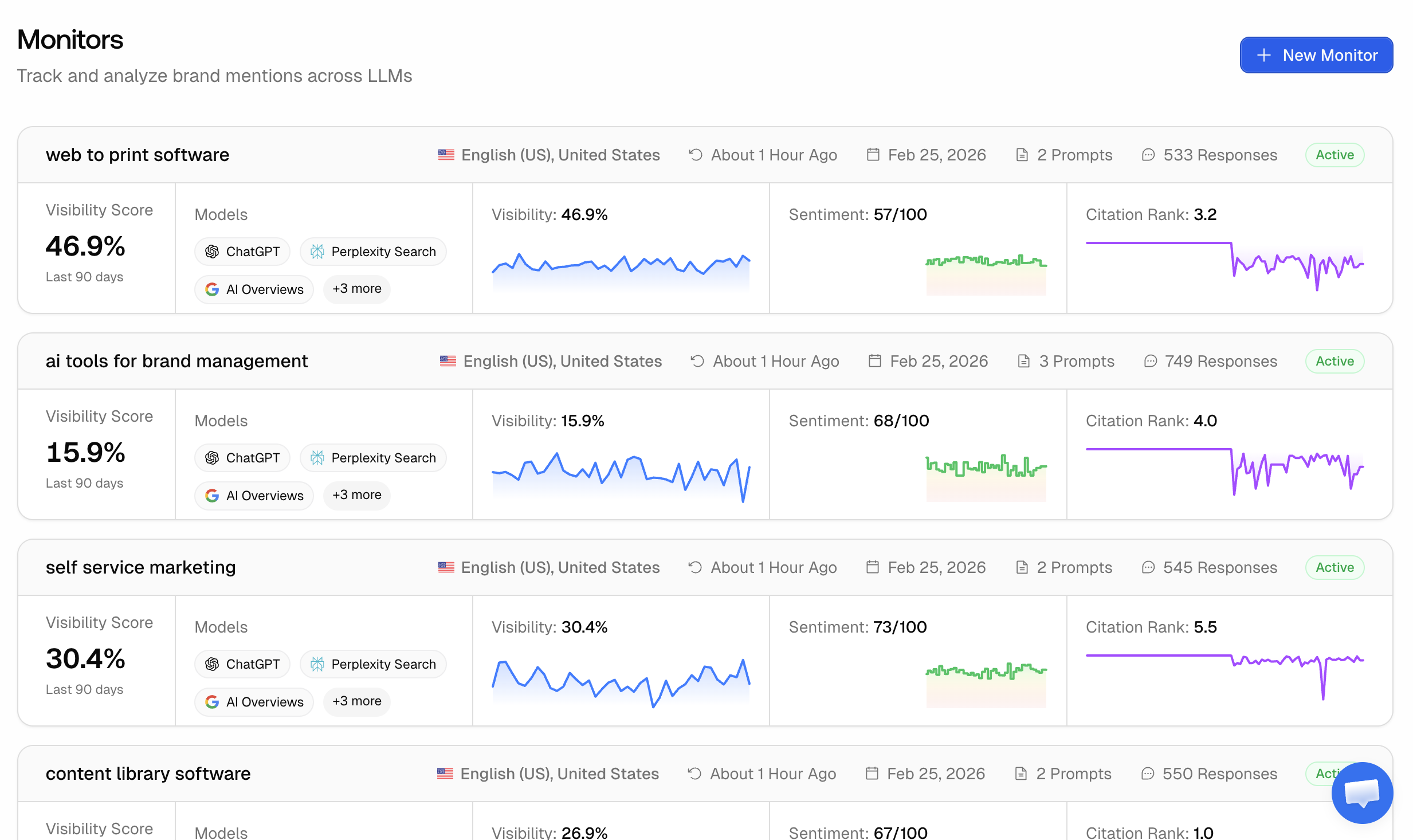Image resolution: width=1413 pixels, height=840 pixels.
Task: Expand +3 more models in self service marketing
Action: pos(356,701)
